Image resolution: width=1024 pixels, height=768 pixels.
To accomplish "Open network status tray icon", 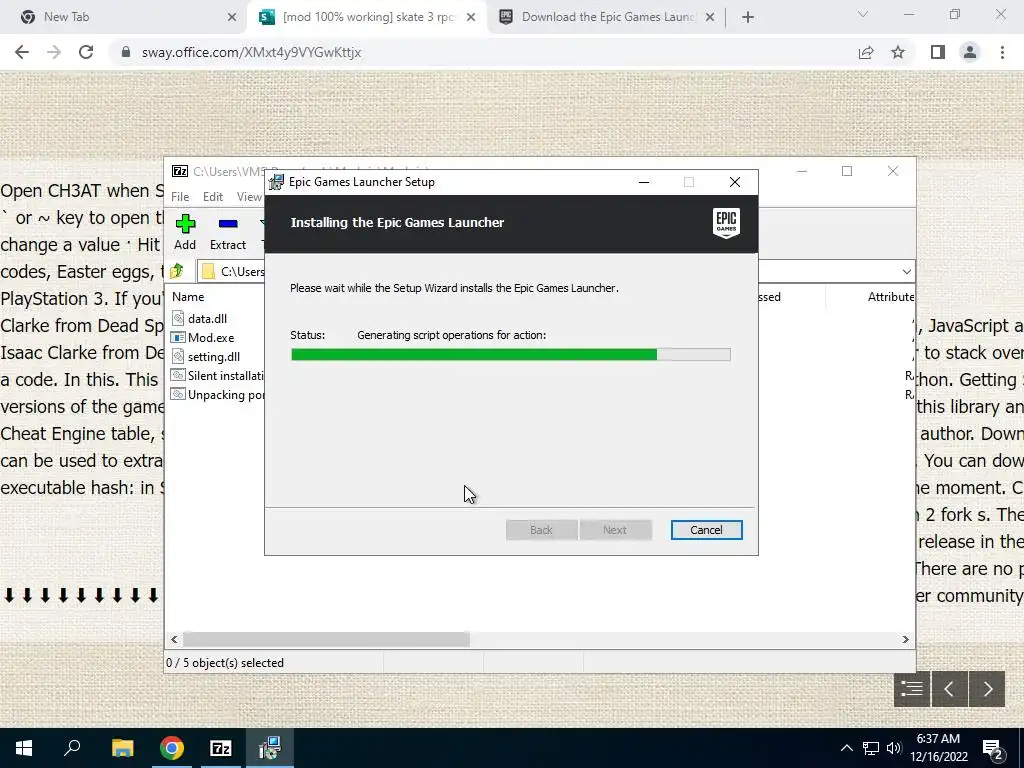I will [871, 748].
